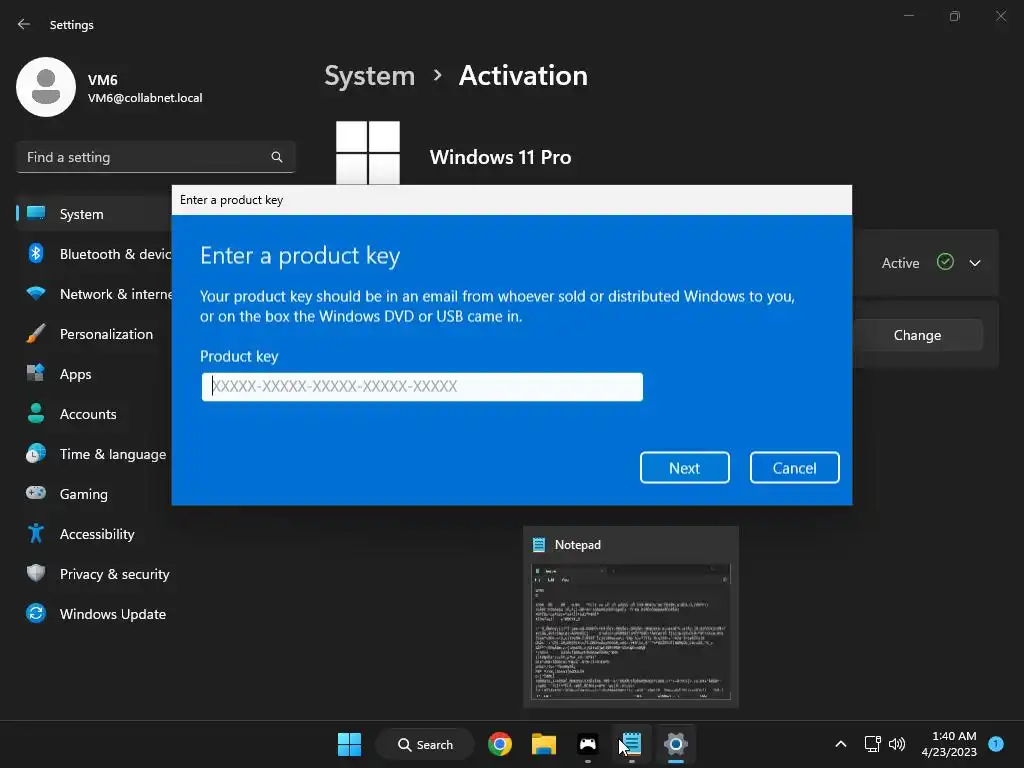1024x768 pixels.
Task: Click the System monitor icon in sidebar
Action: pos(36,213)
